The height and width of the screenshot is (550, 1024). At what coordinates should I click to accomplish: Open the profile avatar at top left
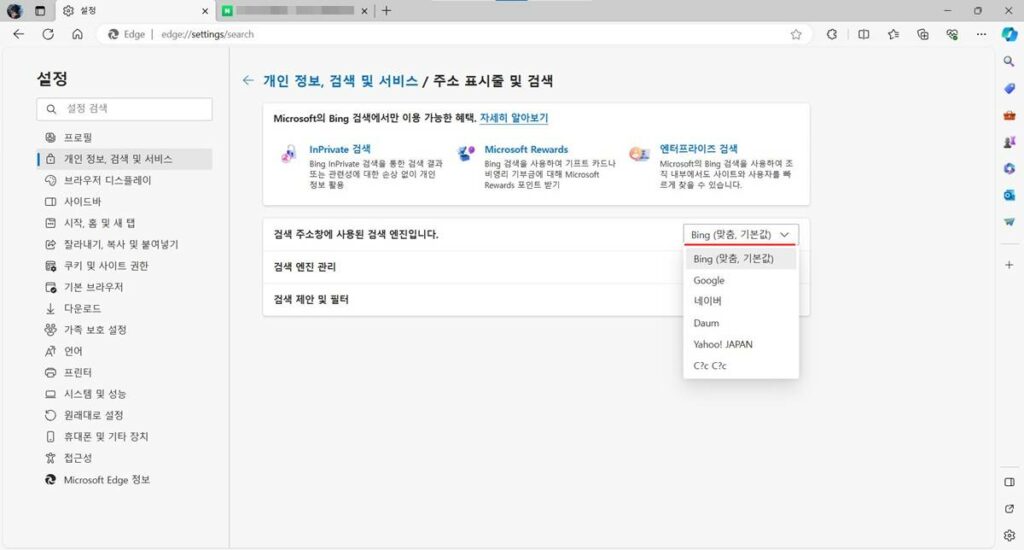point(14,11)
